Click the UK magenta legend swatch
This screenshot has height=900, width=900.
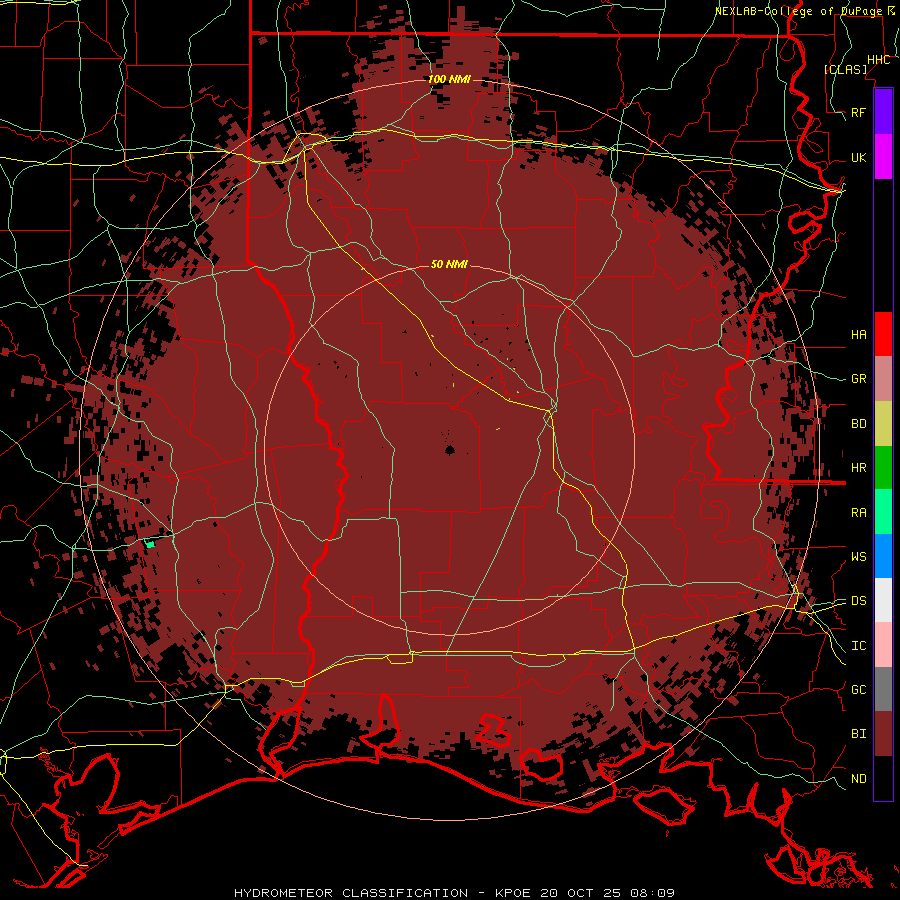point(883,157)
